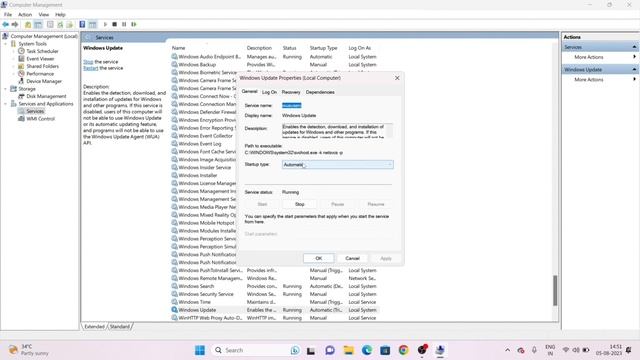Click Computer Management (Local) root node
This screenshot has height=360, width=640.
tap(44, 36)
